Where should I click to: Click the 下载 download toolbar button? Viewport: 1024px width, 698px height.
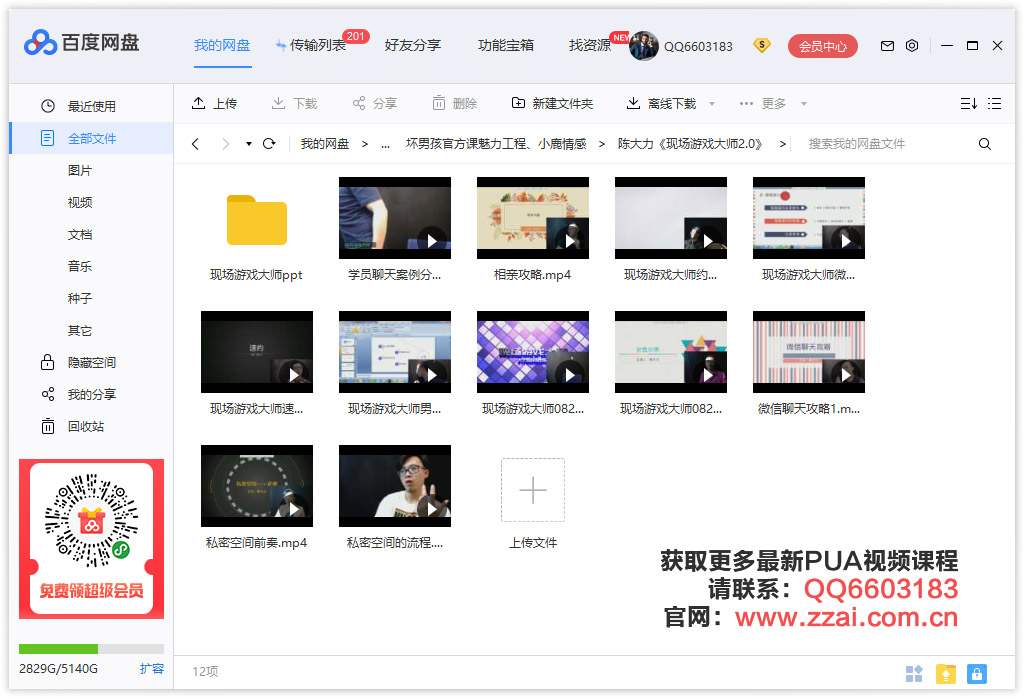[x=295, y=103]
